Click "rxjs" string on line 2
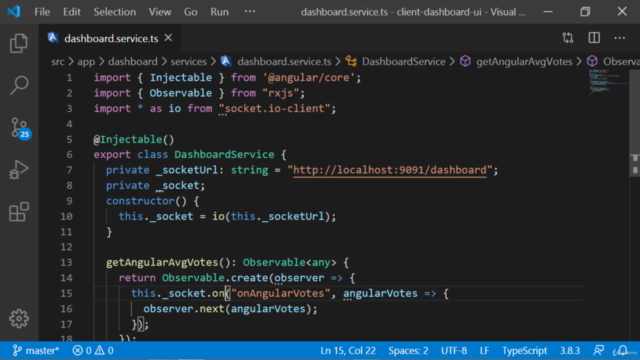 280,93
